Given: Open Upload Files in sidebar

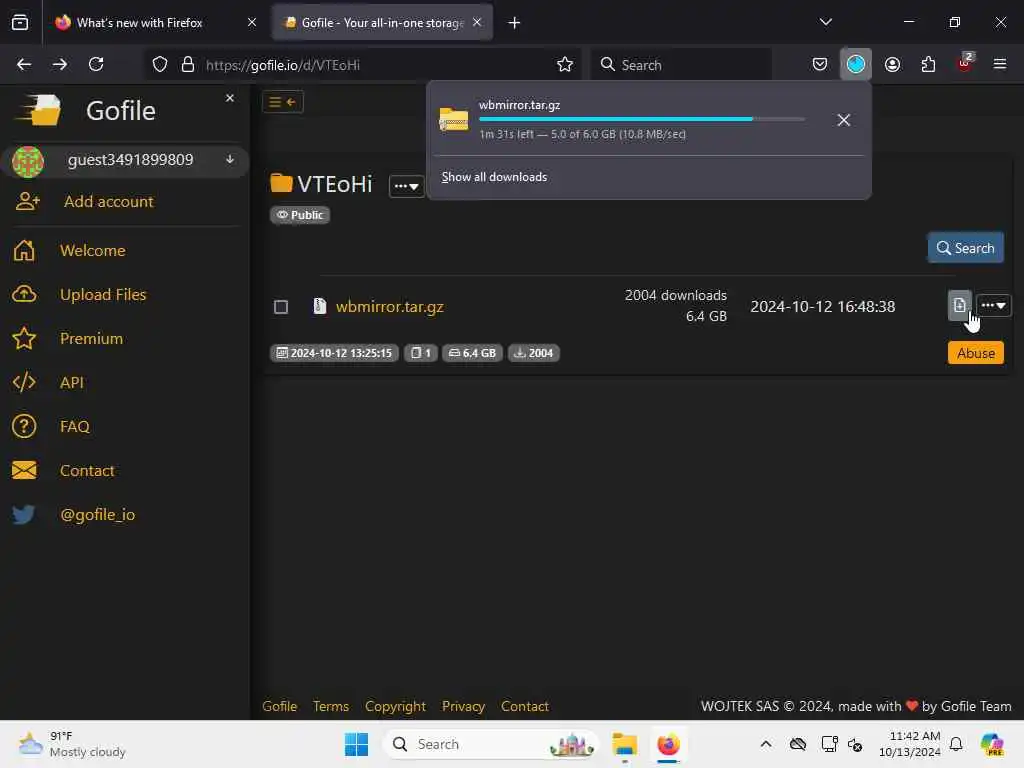Looking at the screenshot, I should coord(103,295).
